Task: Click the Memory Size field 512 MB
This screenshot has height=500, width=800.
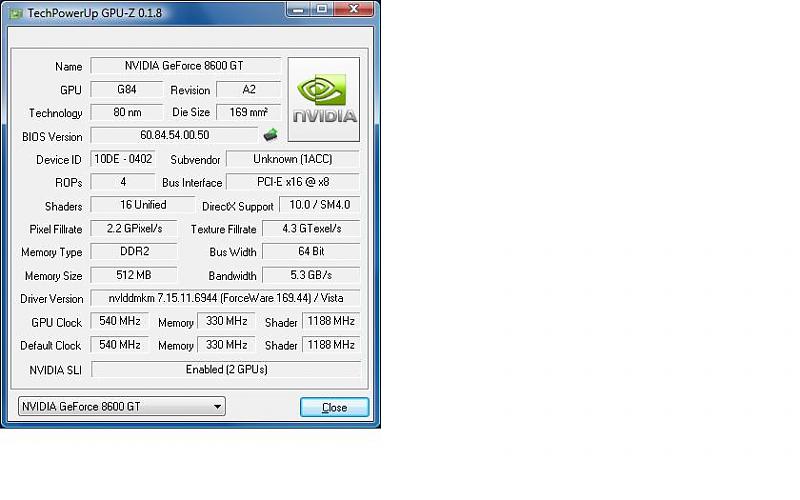Action: pyautogui.click(x=134, y=275)
